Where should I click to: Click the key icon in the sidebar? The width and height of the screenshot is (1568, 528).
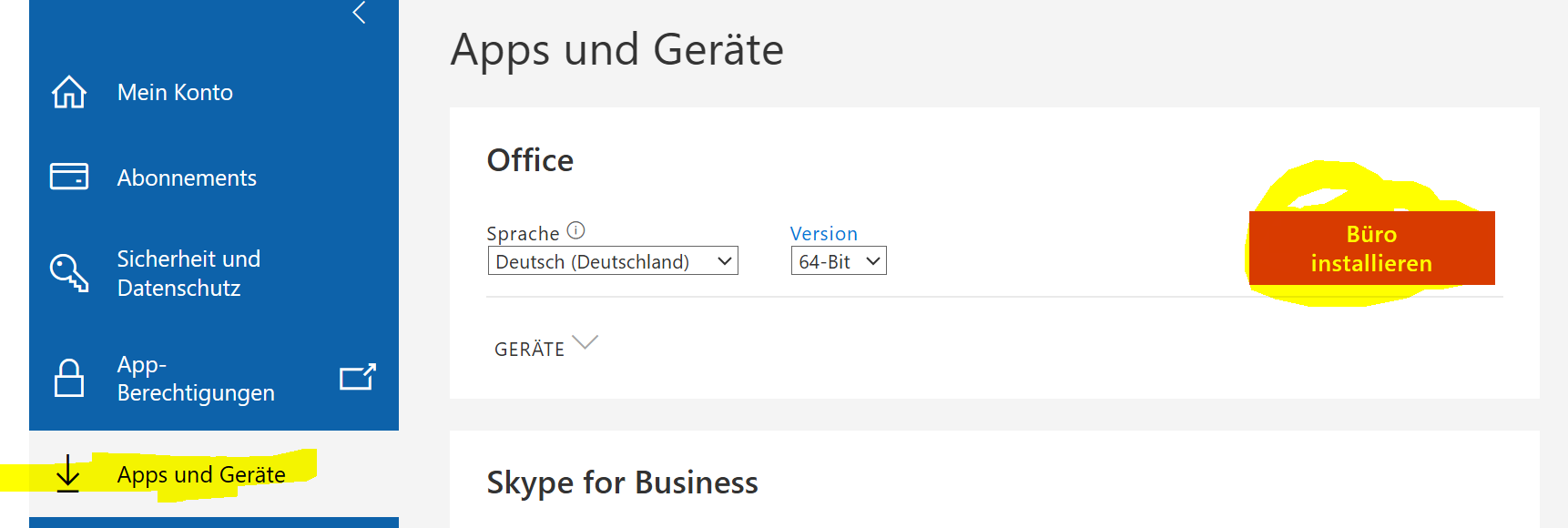tap(69, 273)
